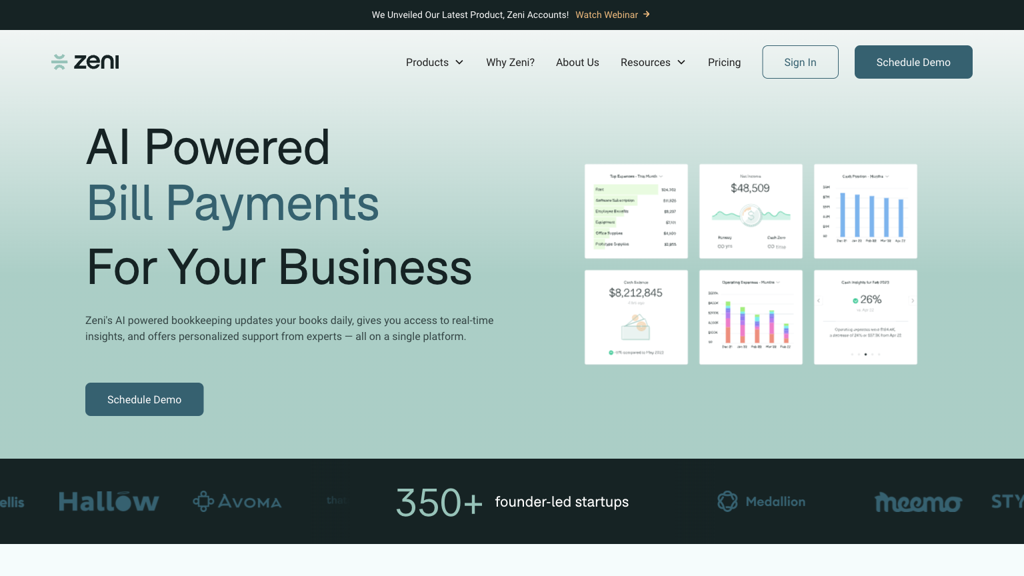Click previous arrow in Cash Insights card
Viewport: 1024px width, 576px height.
point(819,300)
